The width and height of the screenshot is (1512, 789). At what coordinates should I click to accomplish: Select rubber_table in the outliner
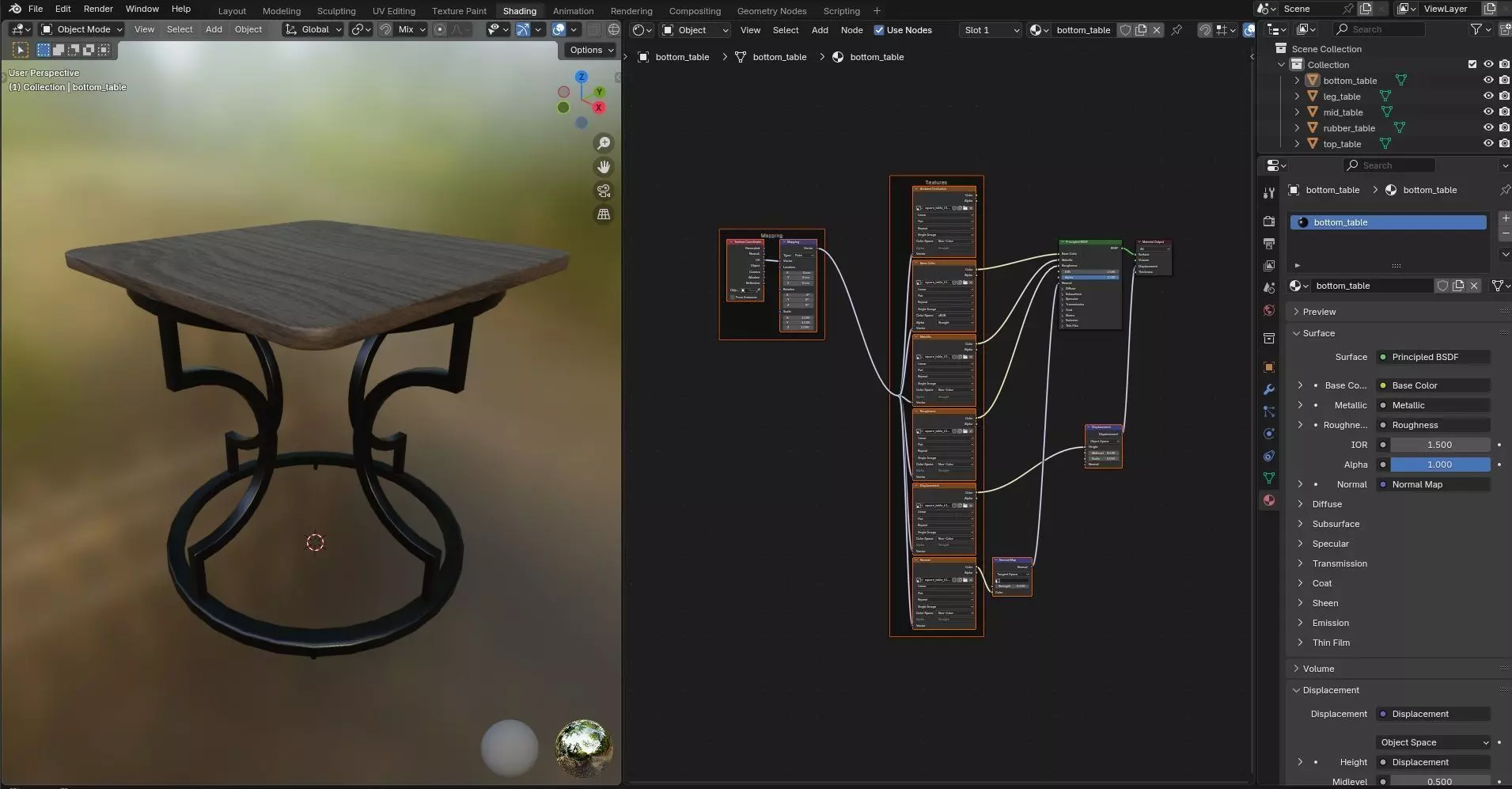[x=1349, y=127]
